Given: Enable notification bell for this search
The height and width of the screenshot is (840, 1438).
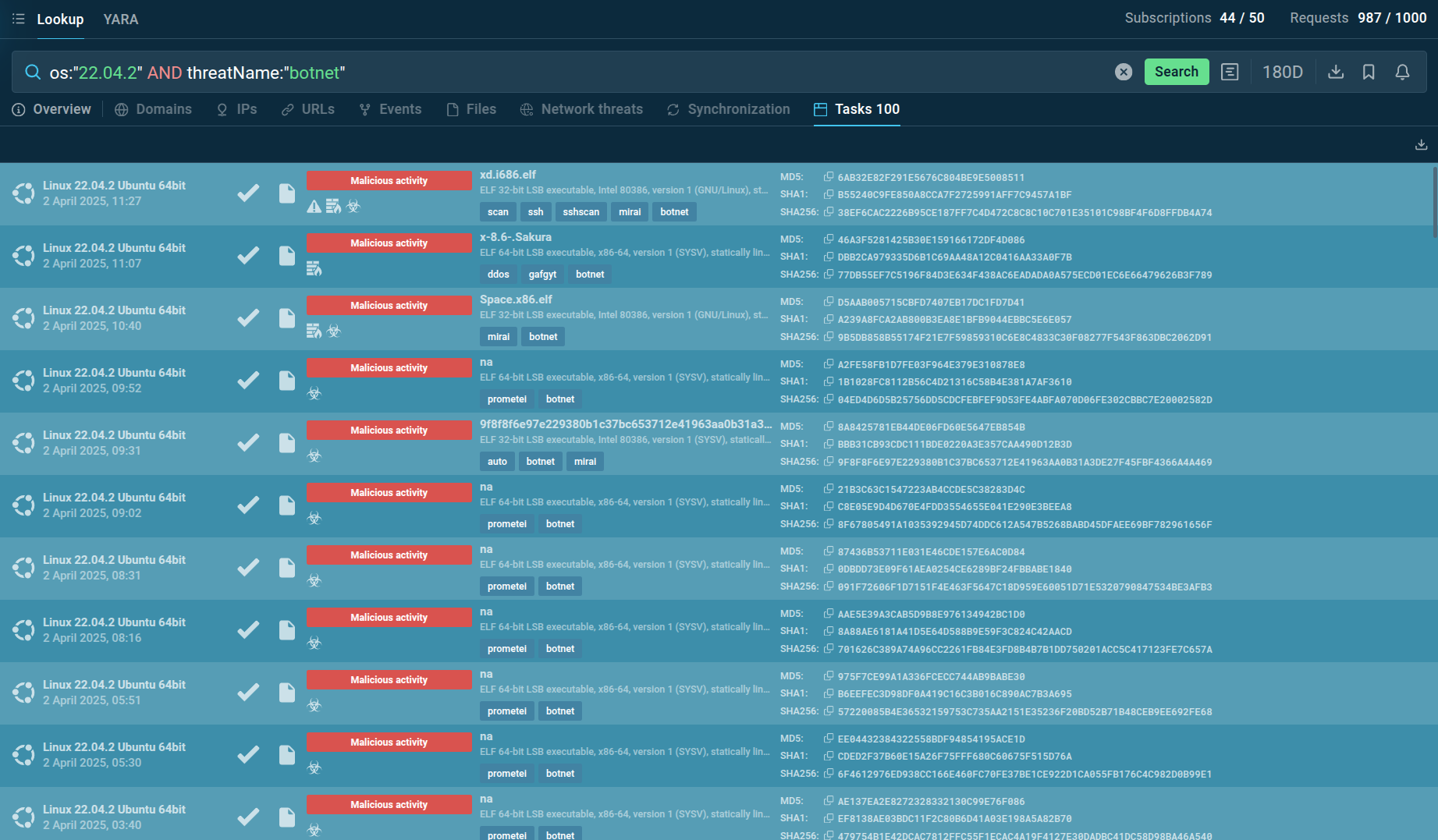Looking at the screenshot, I should [1402, 72].
